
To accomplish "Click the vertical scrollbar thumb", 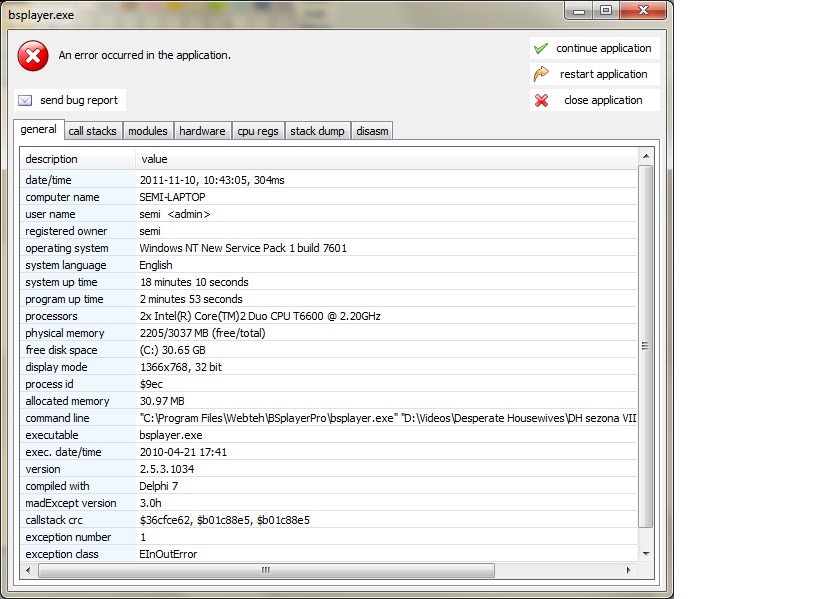I will click(x=646, y=346).
